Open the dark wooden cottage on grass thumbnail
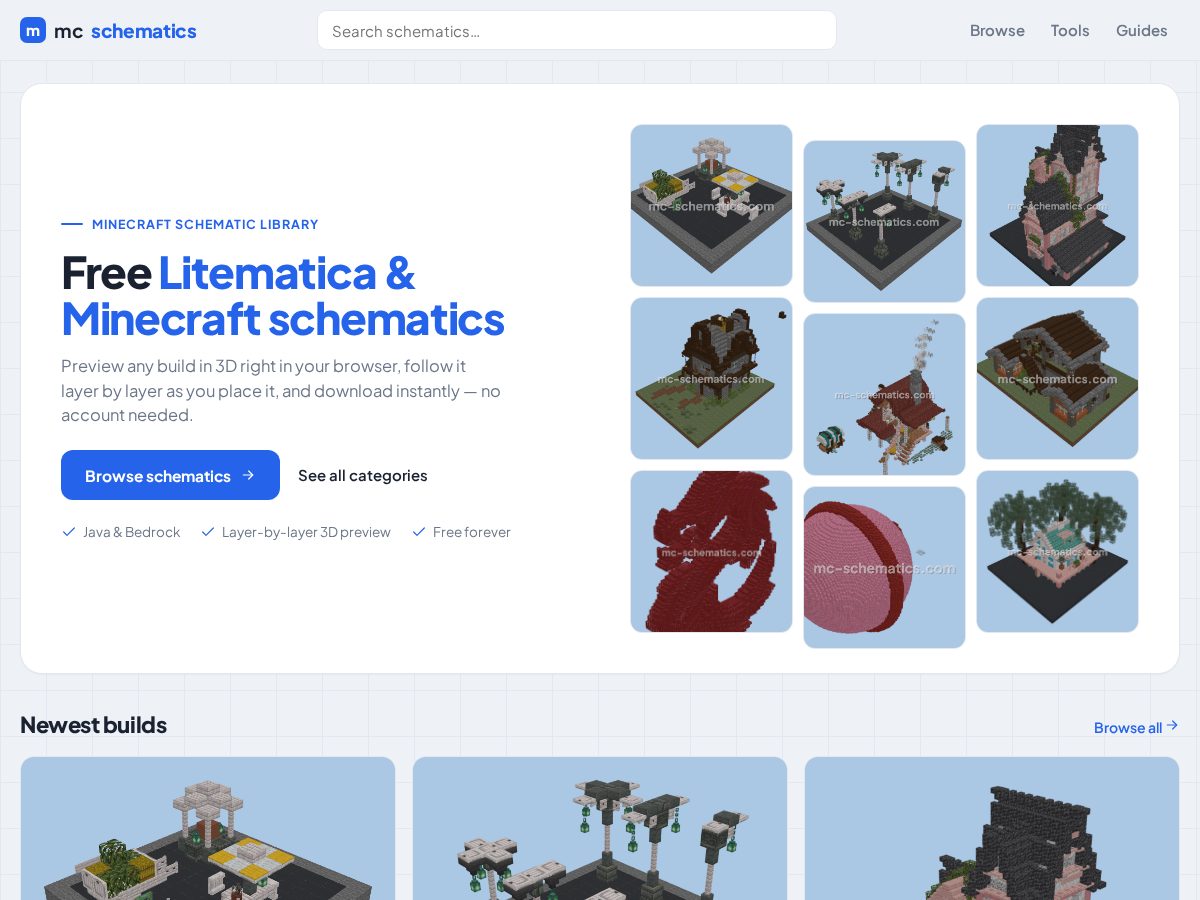The image size is (1200, 900). [x=711, y=378]
